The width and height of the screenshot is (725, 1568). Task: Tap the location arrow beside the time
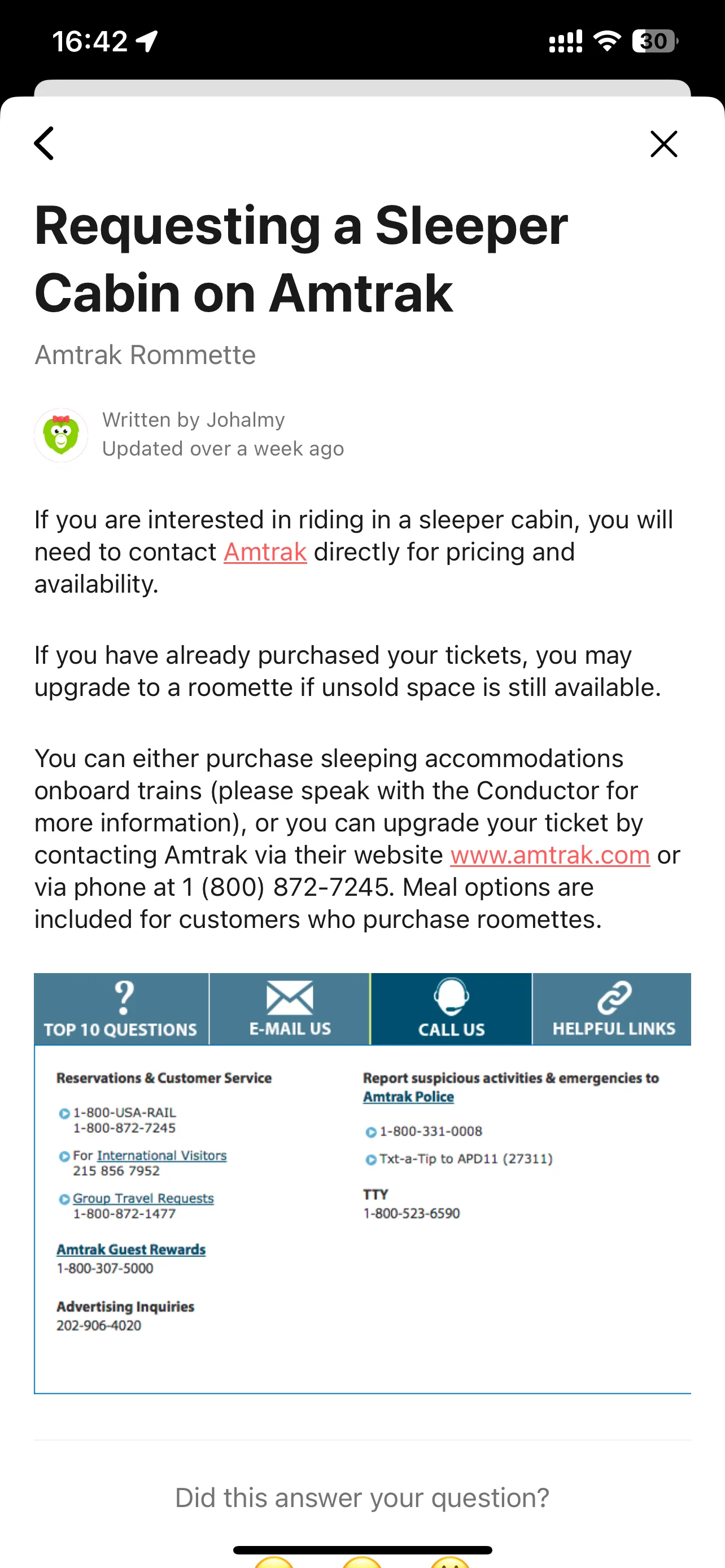(147, 41)
